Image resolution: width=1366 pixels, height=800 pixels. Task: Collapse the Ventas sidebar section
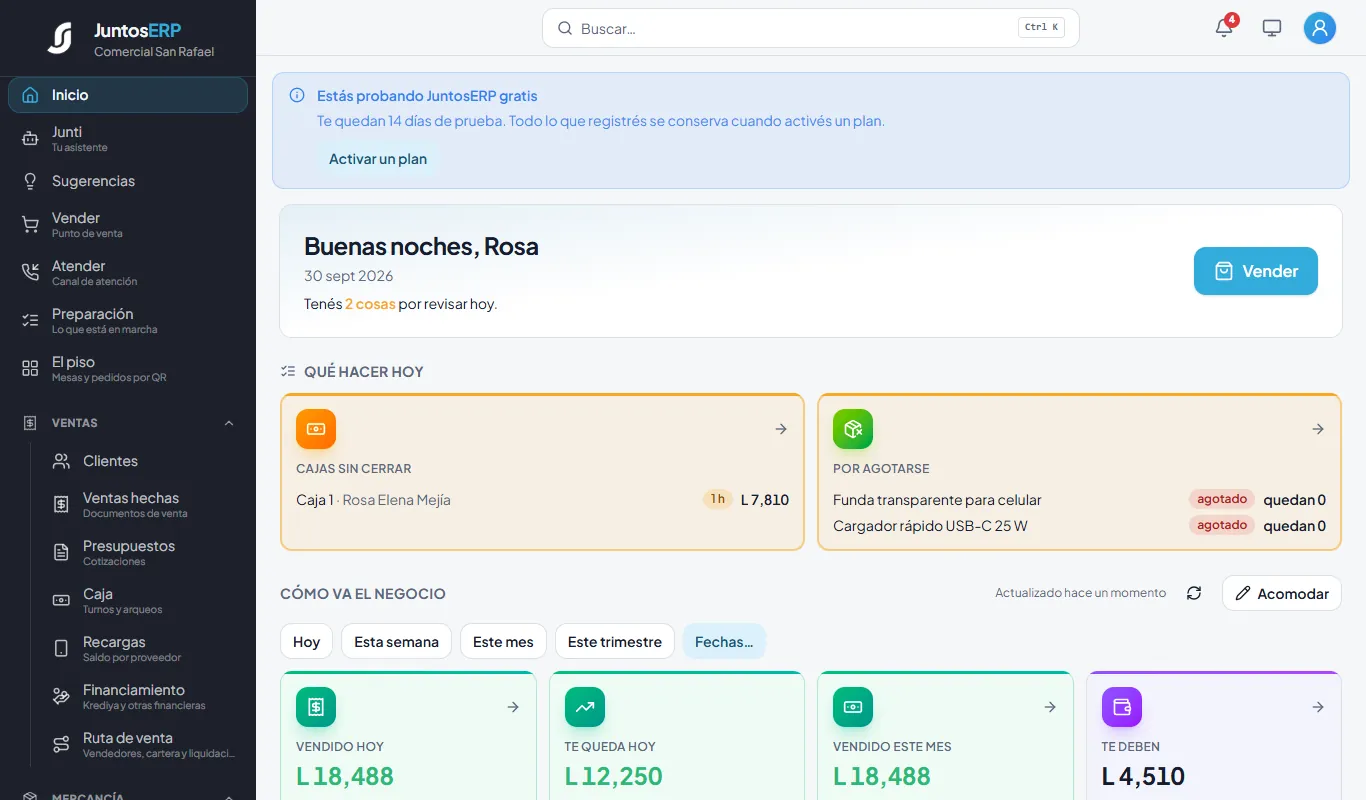click(x=128, y=423)
